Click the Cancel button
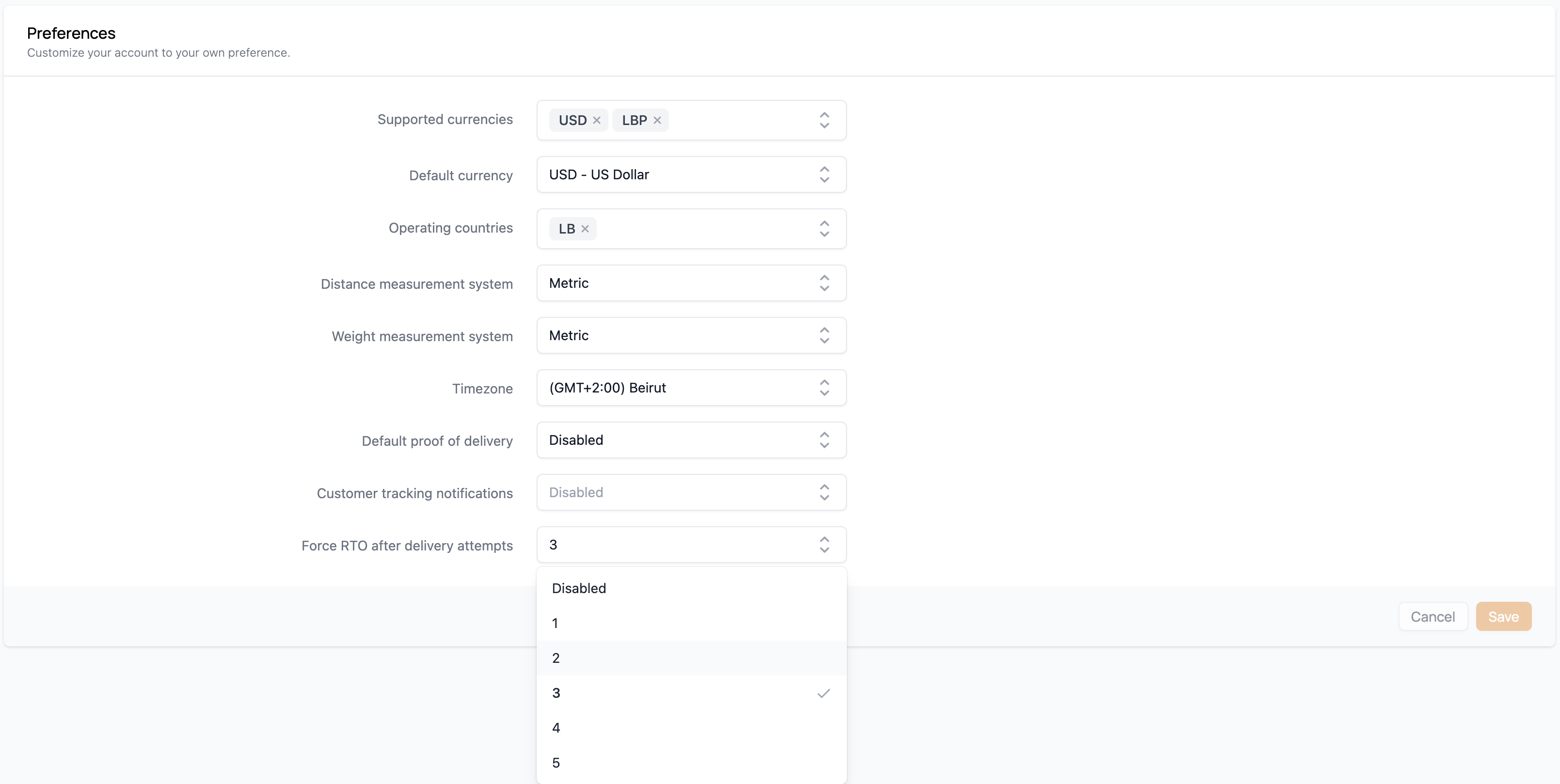The height and width of the screenshot is (784, 1560). click(1432, 616)
